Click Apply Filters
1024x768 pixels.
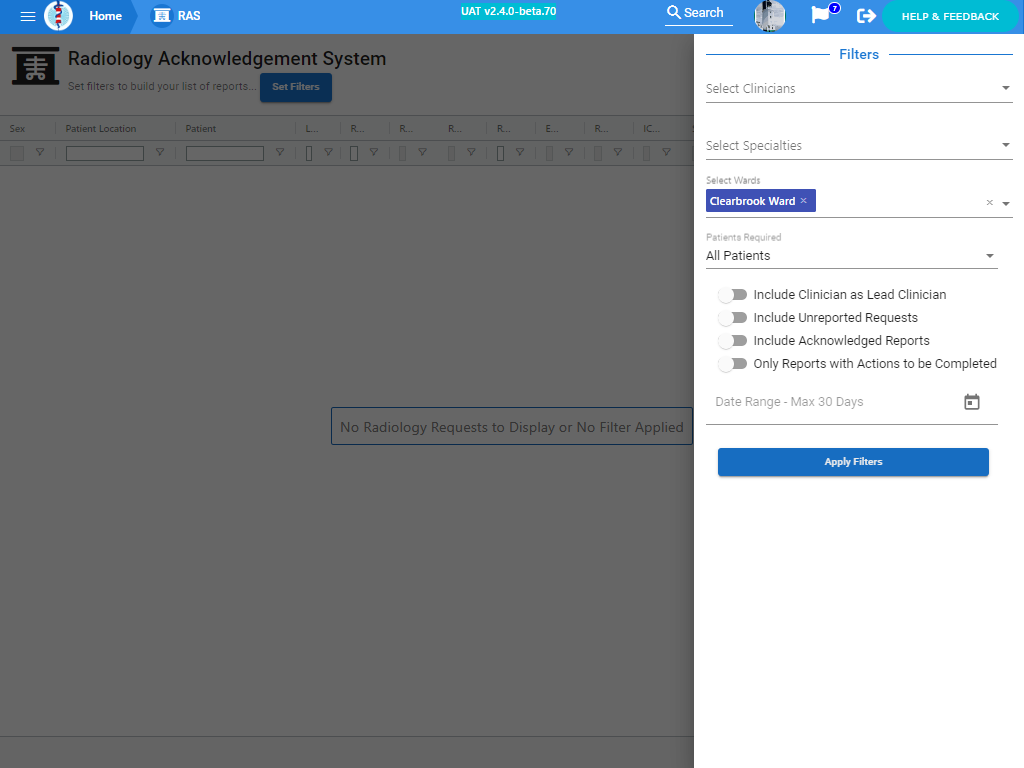853,462
